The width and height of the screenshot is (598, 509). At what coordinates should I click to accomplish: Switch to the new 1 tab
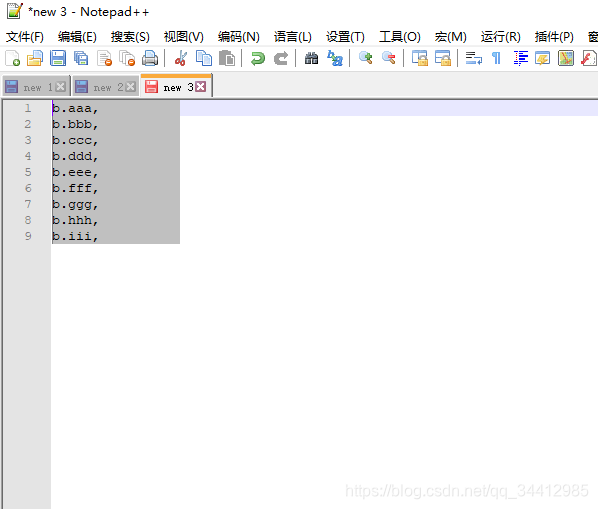click(x=36, y=87)
